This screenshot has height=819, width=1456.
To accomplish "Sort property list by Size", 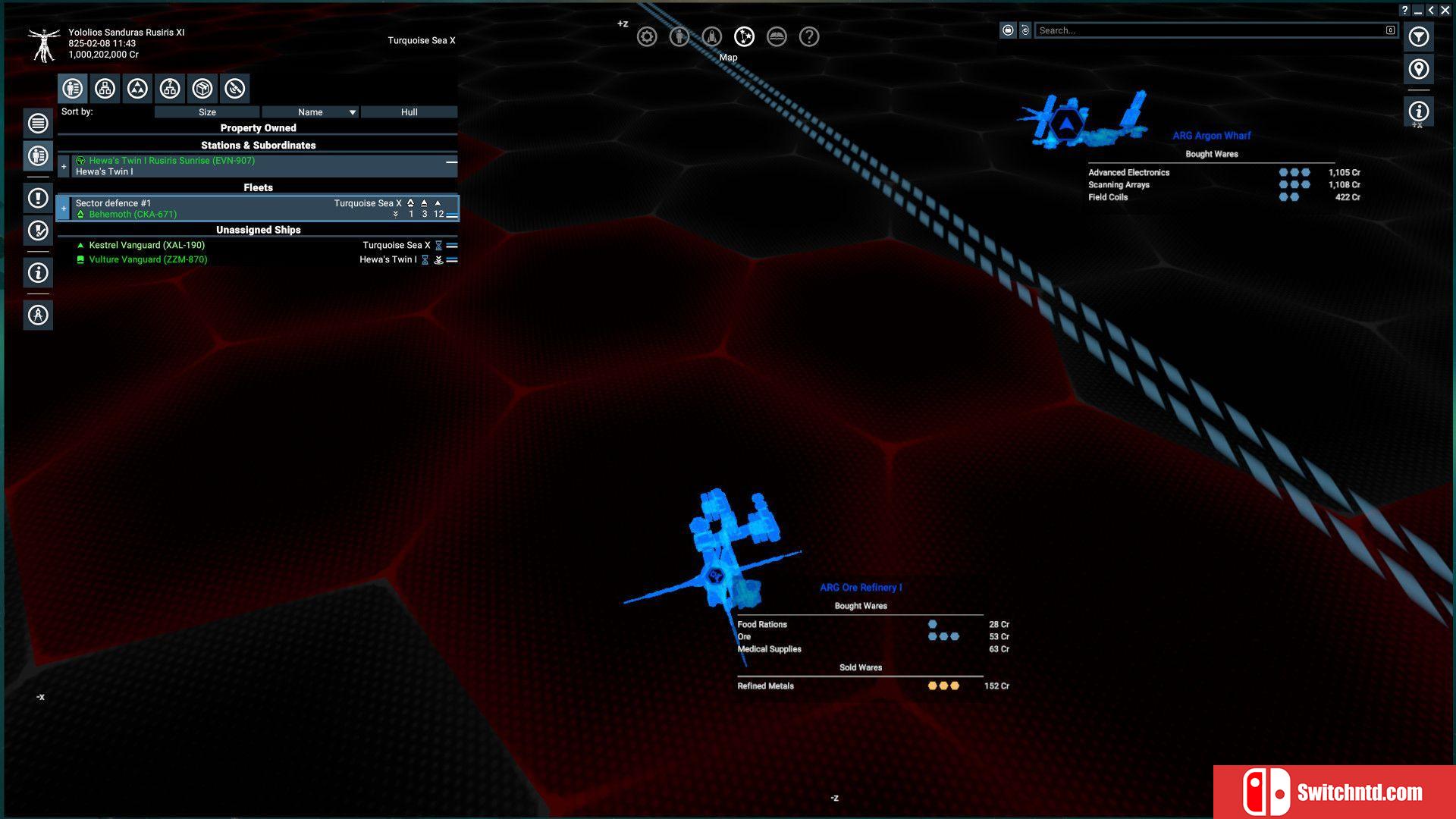I will [x=207, y=112].
